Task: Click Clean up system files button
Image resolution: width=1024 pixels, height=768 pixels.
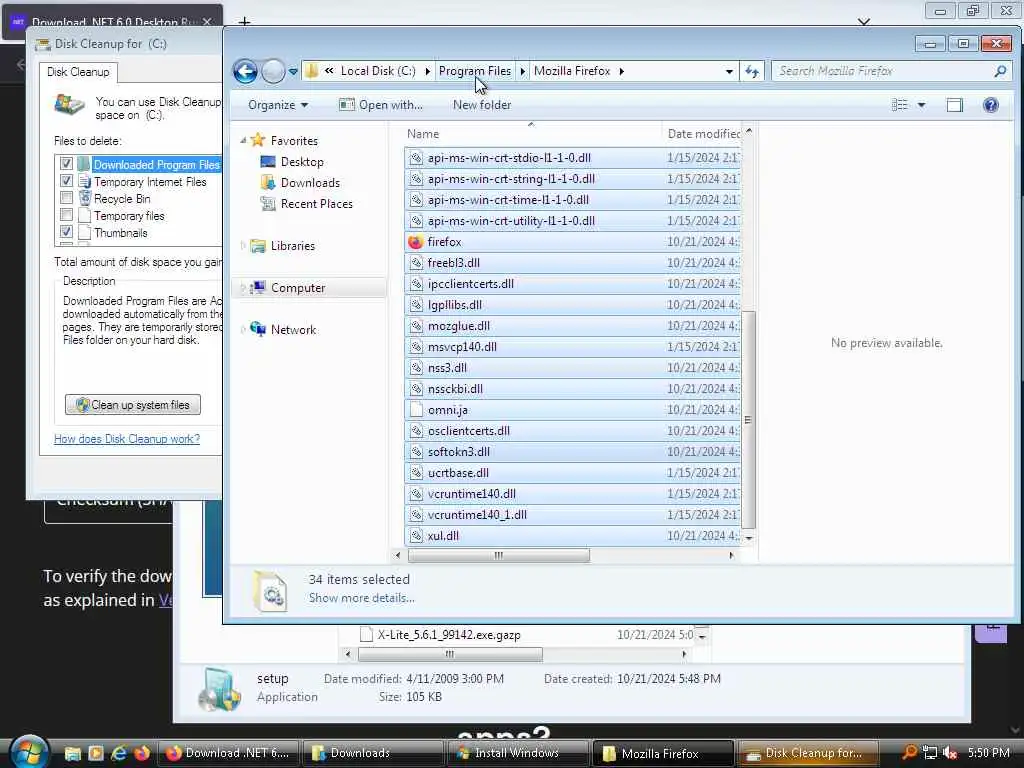Action: coord(133,405)
